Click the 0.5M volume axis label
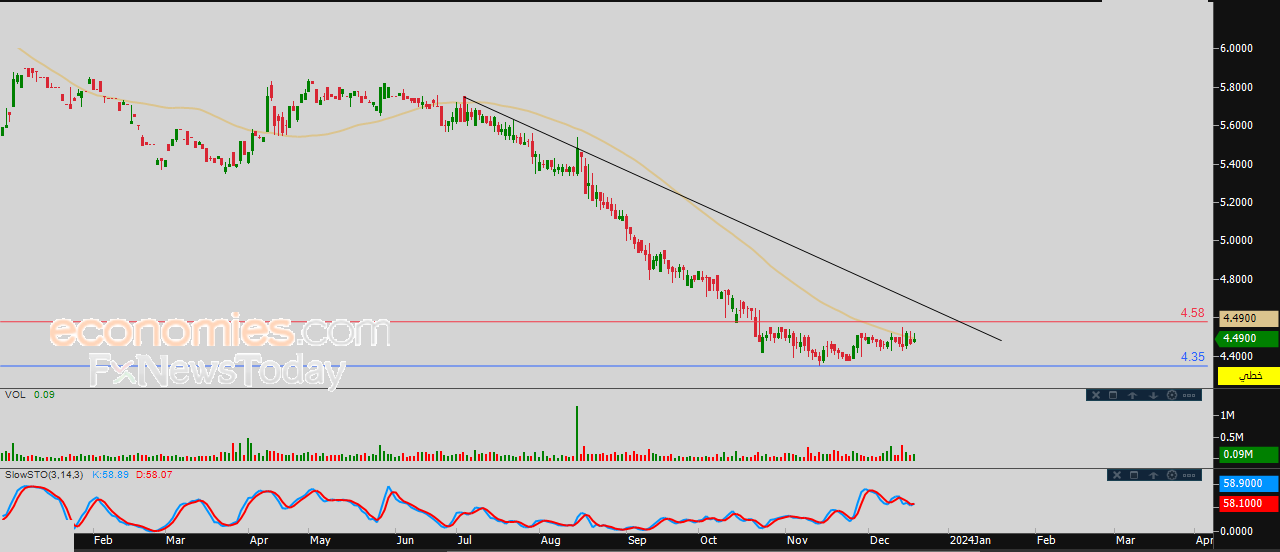Viewport: 1280px width, 552px height. [1231, 437]
